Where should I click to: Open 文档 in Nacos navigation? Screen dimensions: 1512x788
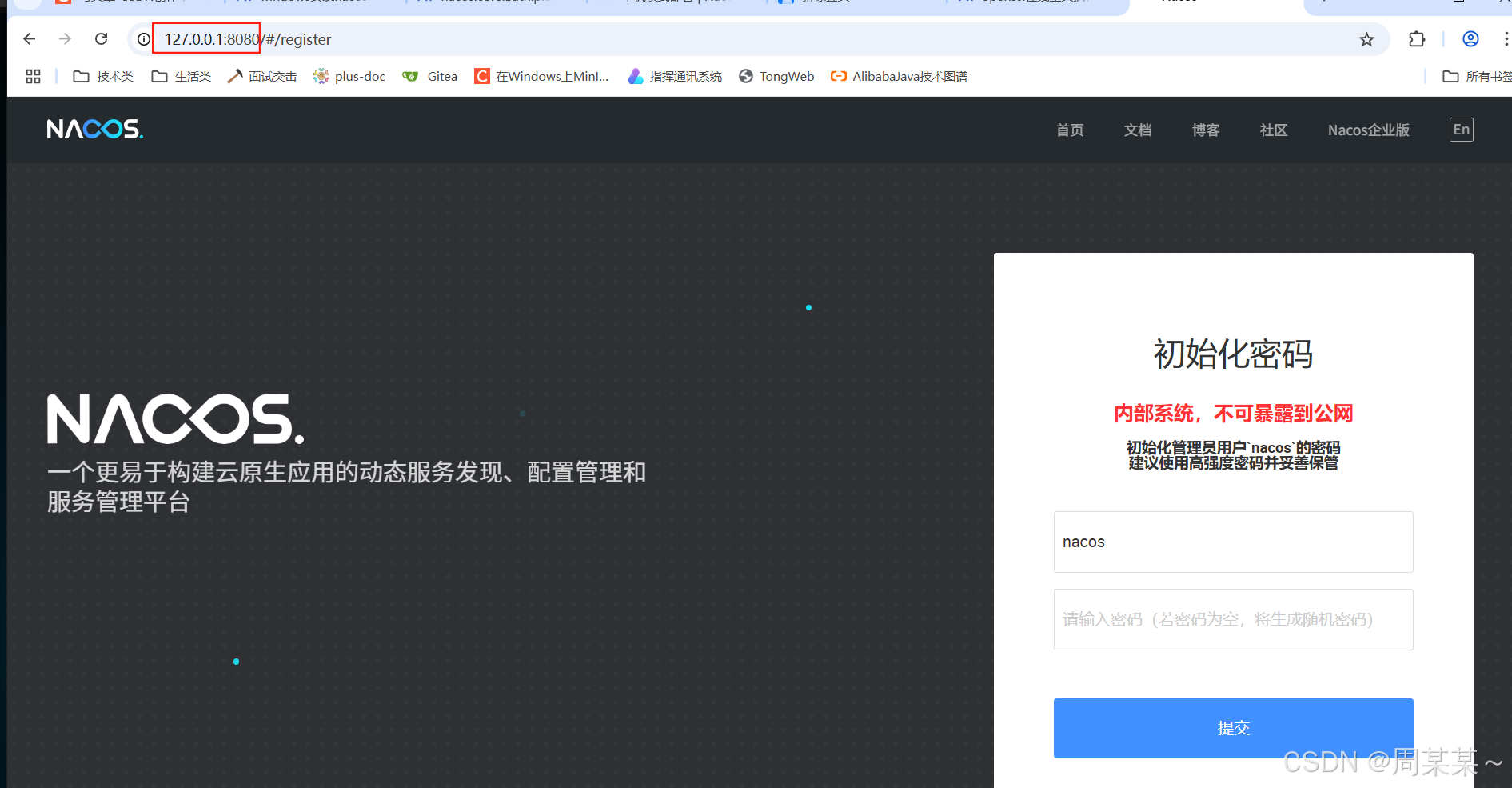[1138, 130]
